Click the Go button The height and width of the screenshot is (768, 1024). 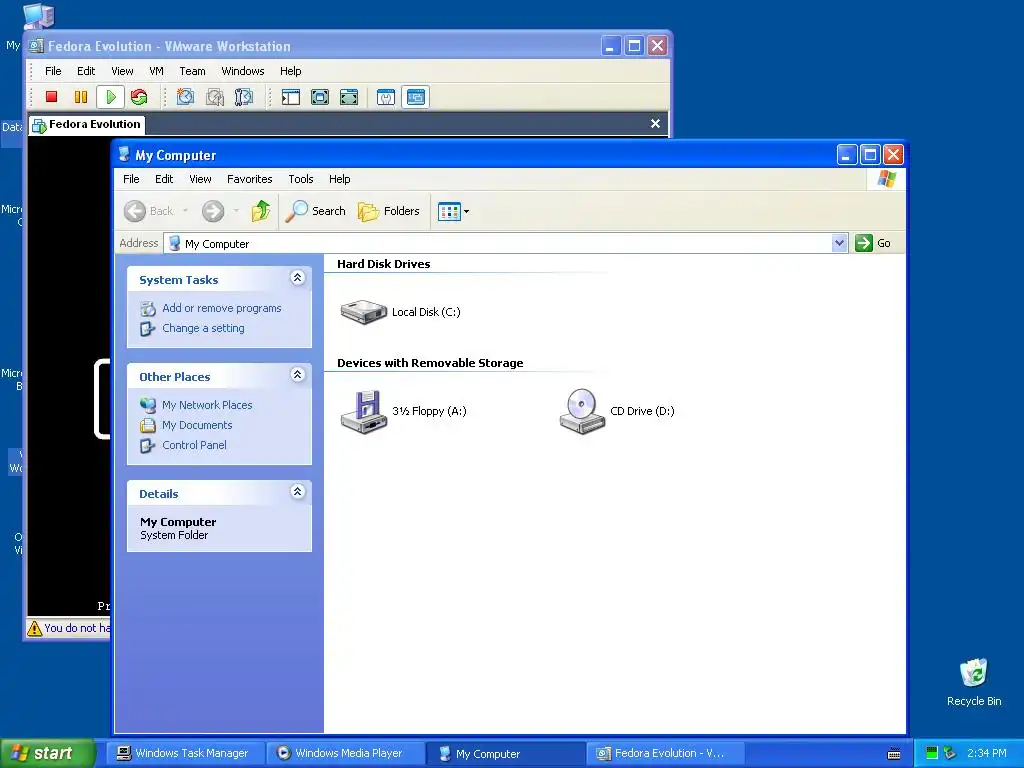[x=873, y=243]
